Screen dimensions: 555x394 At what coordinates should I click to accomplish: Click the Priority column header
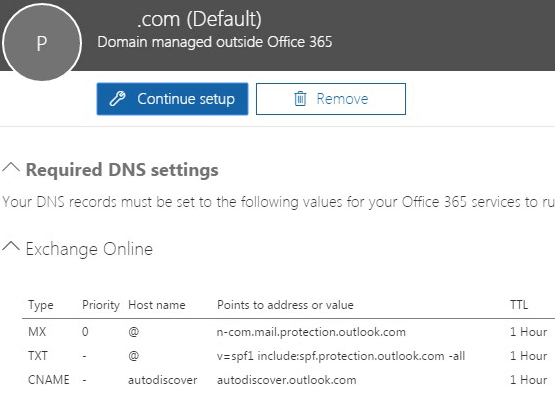tap(101, 305)
